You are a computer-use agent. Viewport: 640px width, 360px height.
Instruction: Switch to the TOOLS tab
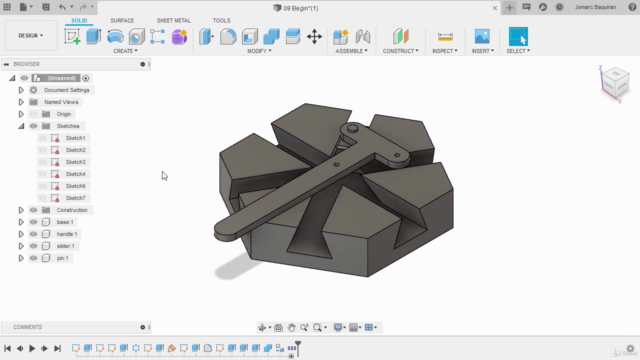[221, 20]
